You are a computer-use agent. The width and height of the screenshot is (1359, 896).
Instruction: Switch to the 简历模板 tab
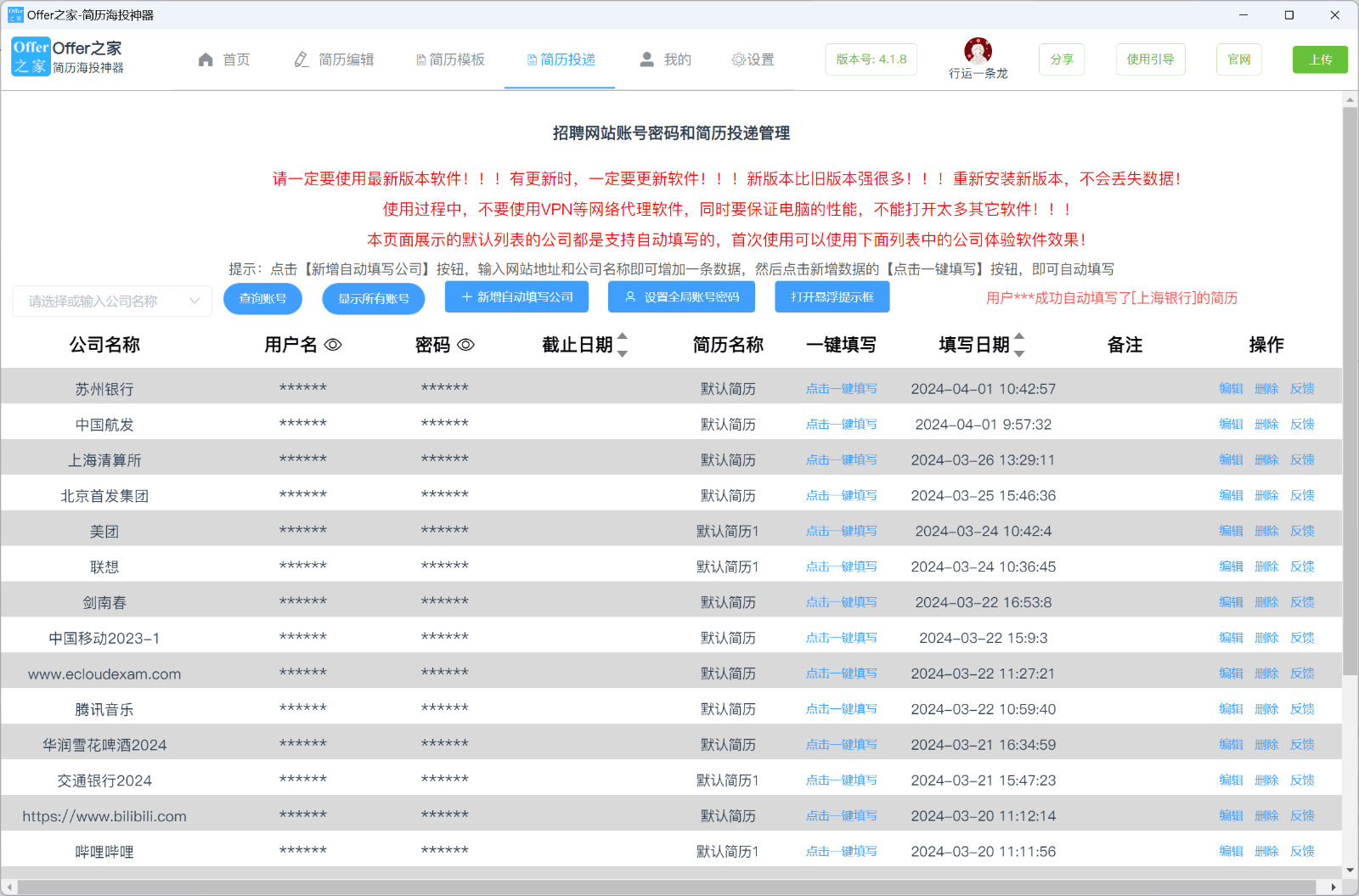pos(450,59)
